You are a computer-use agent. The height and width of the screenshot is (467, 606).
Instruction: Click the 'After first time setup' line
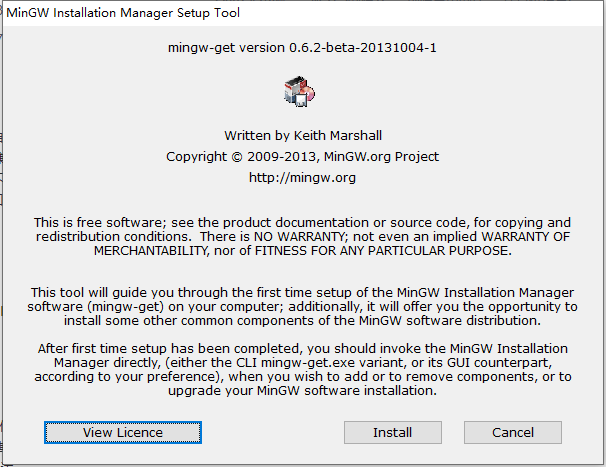[x=303, y=349]
